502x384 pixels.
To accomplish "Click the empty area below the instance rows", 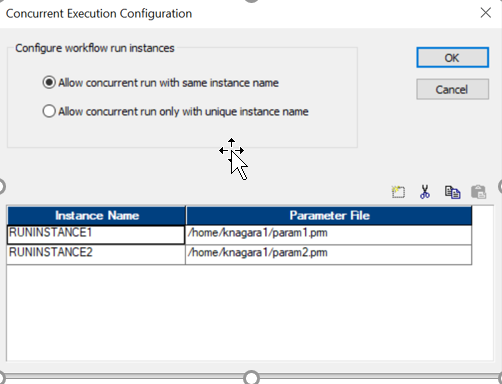I will (x=249, y=313).
